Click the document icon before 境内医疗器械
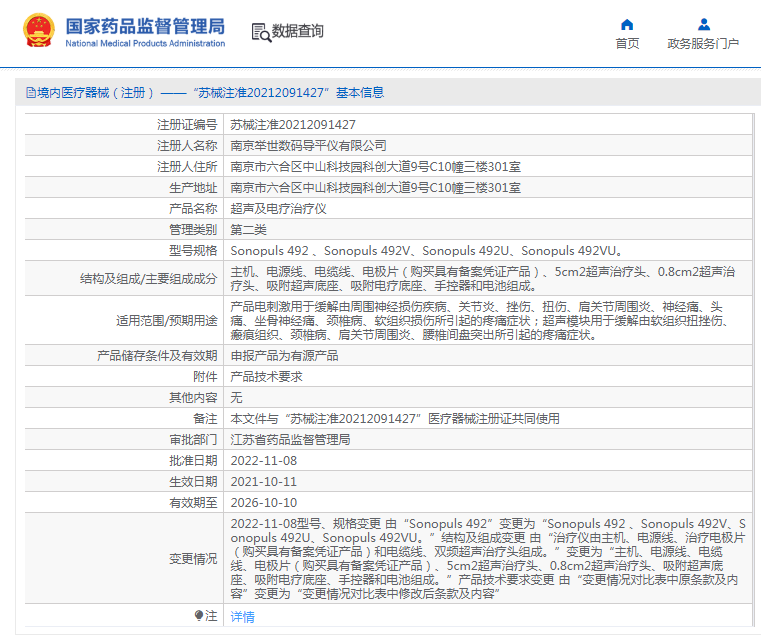 31,93
